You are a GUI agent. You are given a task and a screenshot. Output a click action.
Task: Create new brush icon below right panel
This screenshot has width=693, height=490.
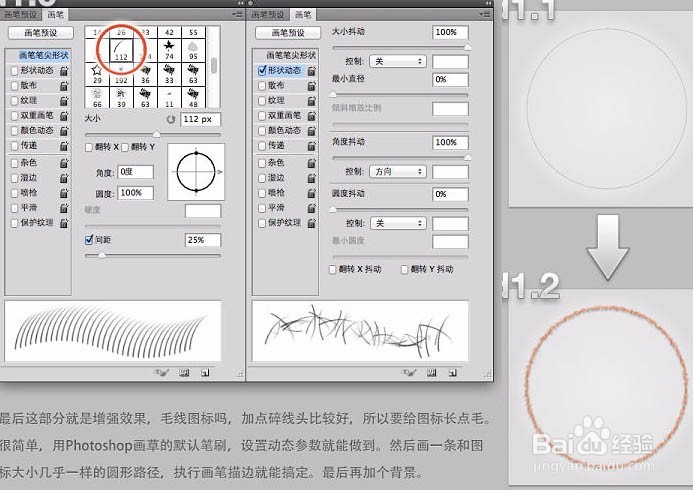[453, 373]
